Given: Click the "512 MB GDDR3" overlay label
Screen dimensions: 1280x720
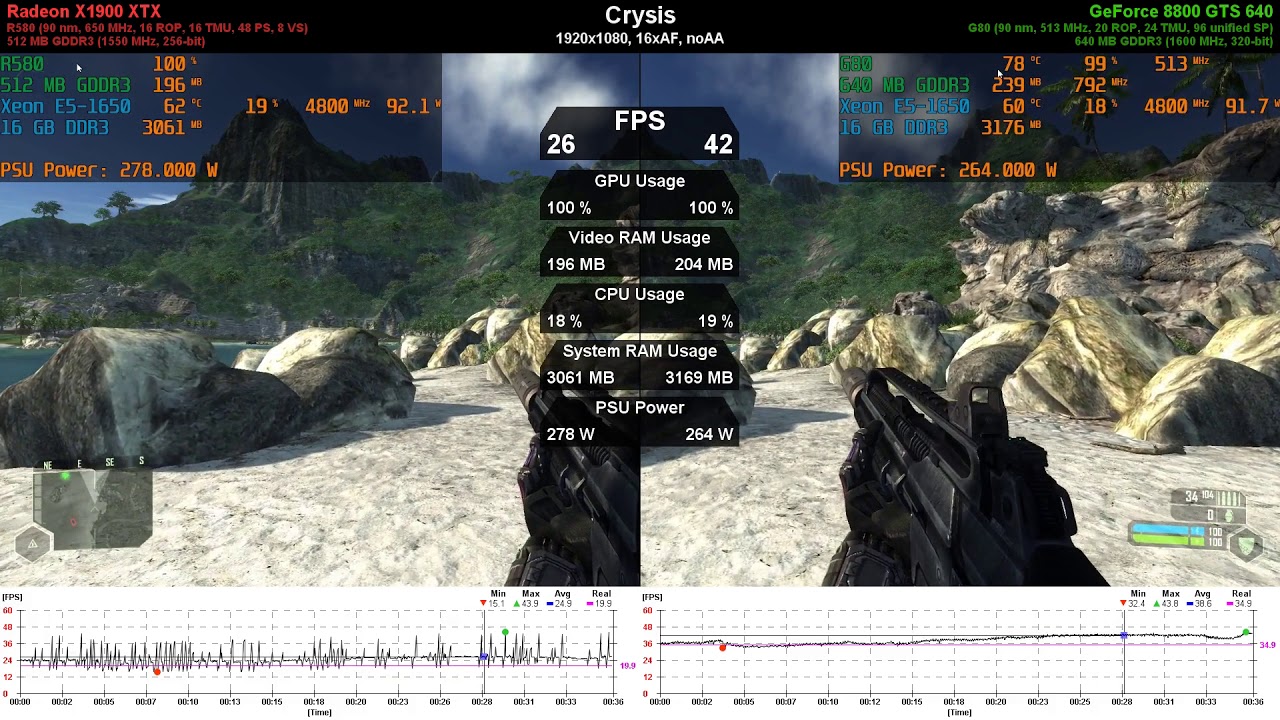Looking at the screenshot, I should click(x=66, y=85).
